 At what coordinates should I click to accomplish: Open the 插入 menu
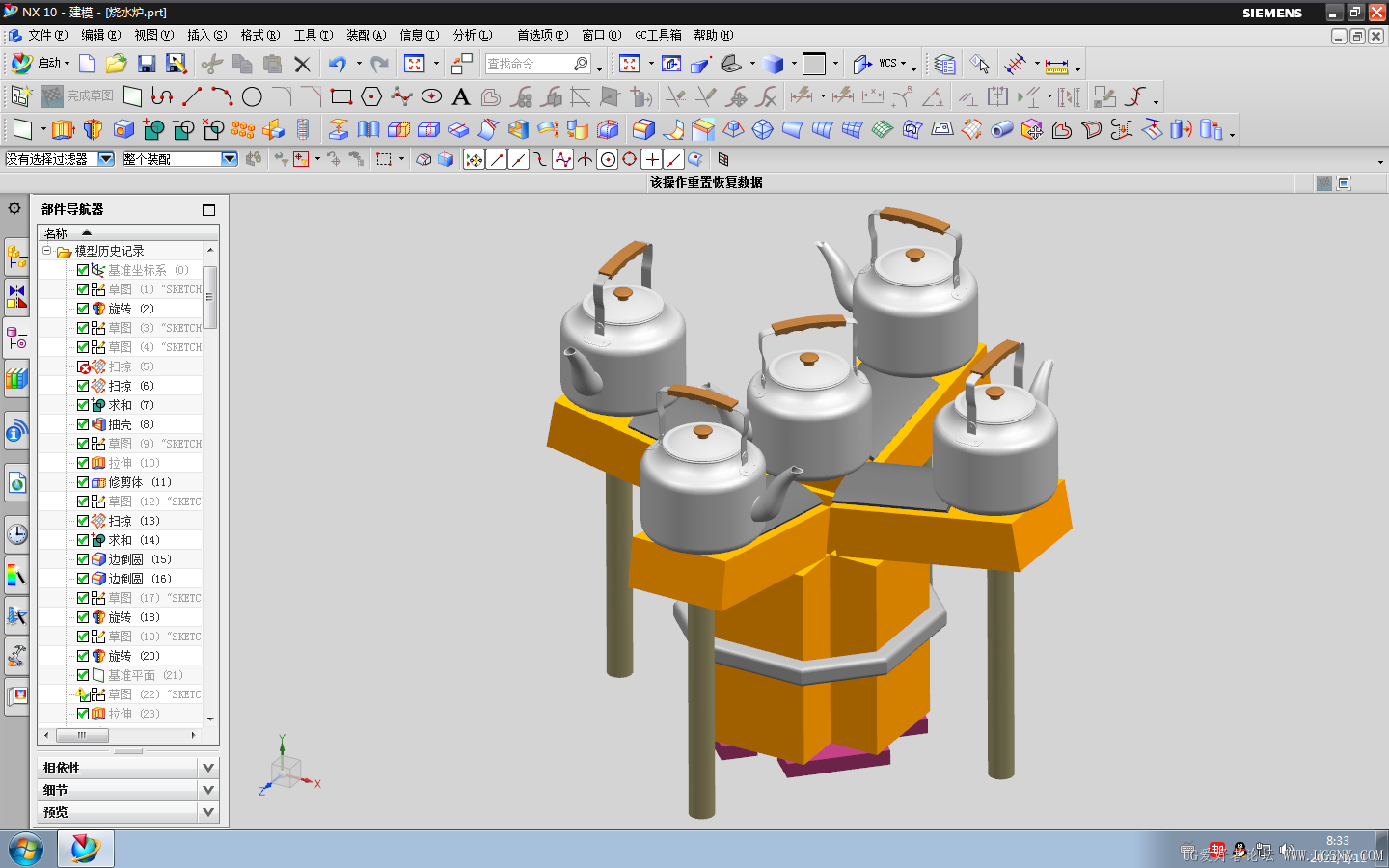coord(207,35)
